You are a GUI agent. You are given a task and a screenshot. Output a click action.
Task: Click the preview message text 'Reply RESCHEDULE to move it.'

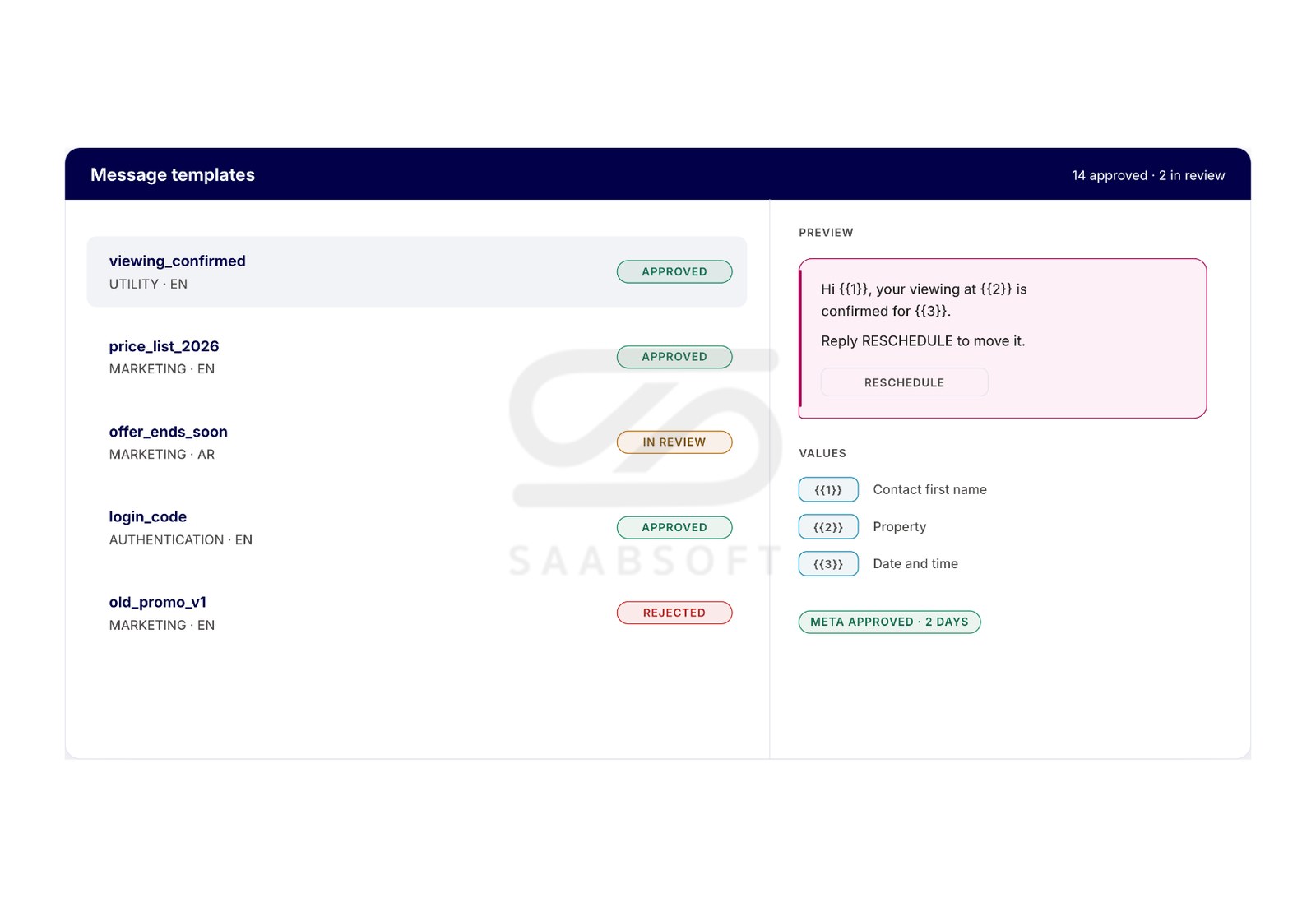923,340
